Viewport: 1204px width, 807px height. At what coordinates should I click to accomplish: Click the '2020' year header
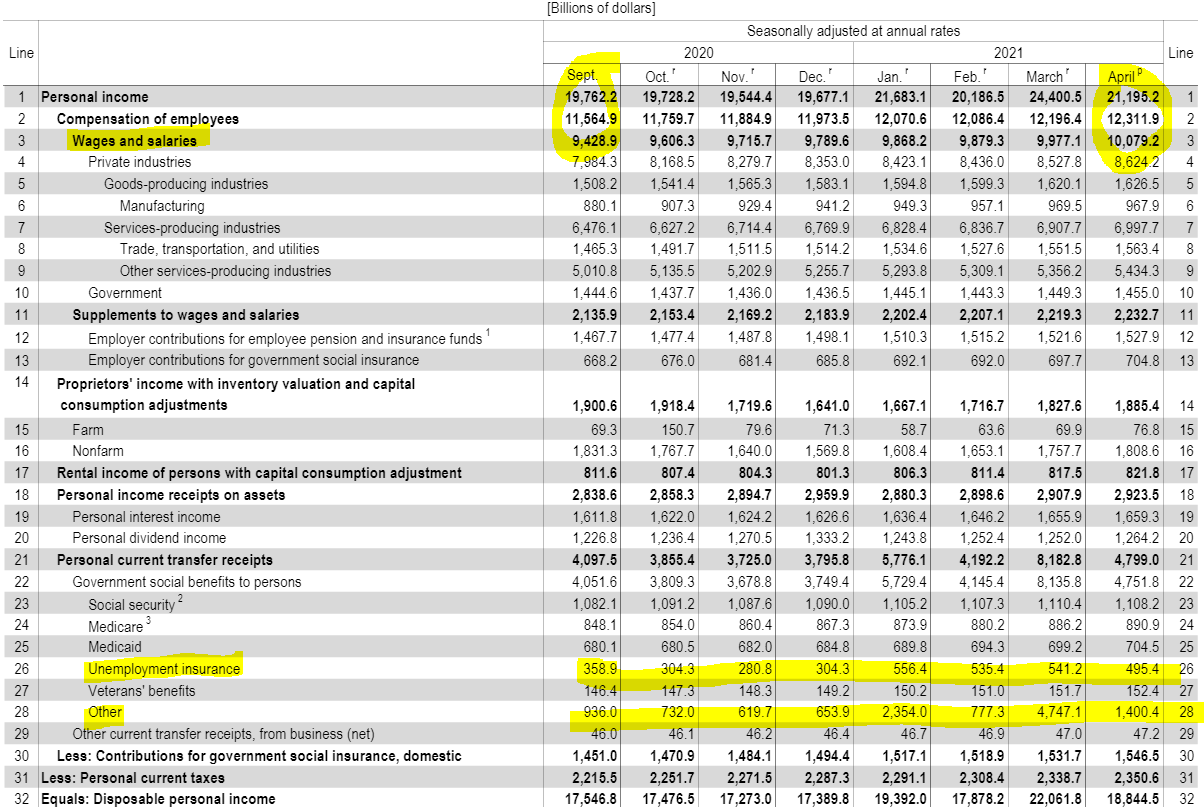point(699,52)
